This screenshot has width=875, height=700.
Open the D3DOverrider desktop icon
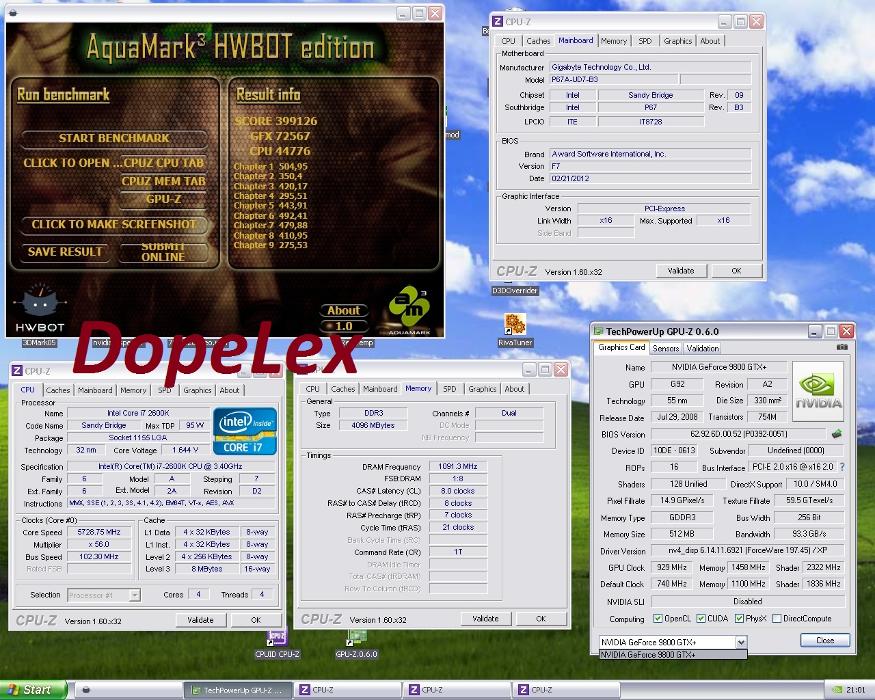515,290
